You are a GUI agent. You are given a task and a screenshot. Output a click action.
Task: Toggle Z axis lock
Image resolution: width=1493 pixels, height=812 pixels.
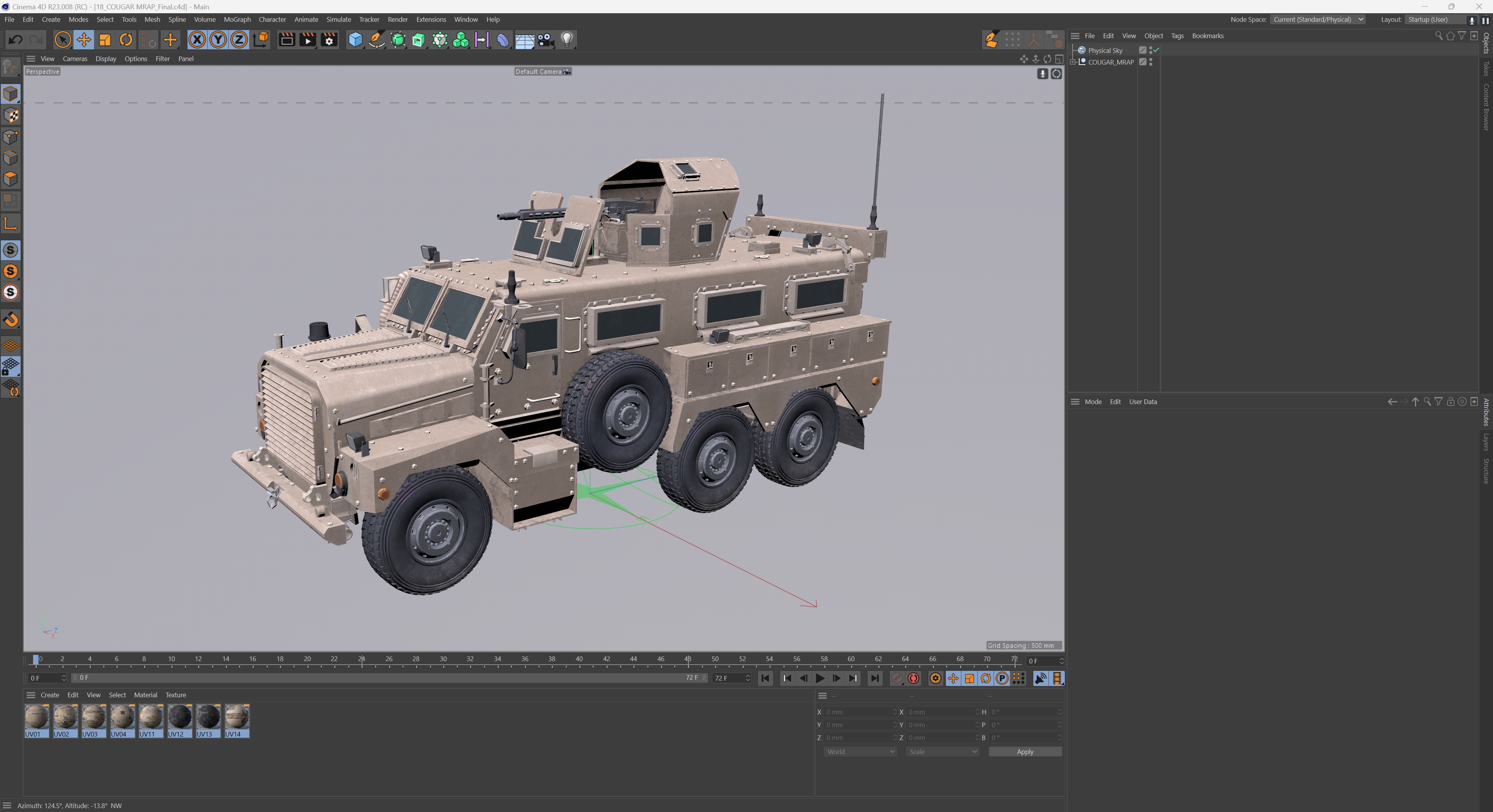coord(239,40)
